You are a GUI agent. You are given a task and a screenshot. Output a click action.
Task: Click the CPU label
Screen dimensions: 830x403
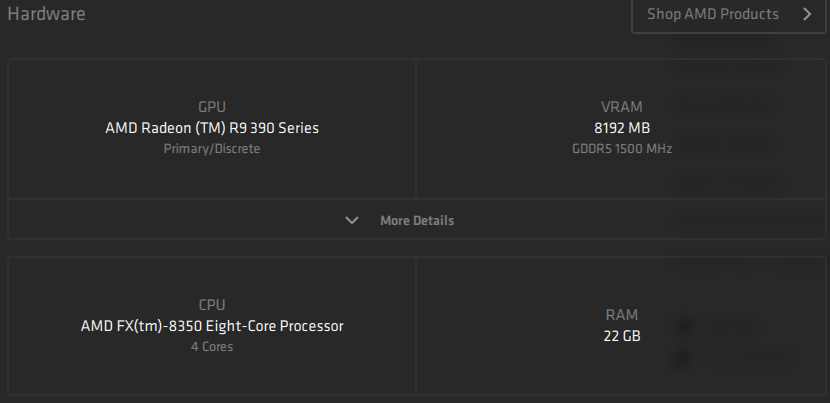pos(212,304)
